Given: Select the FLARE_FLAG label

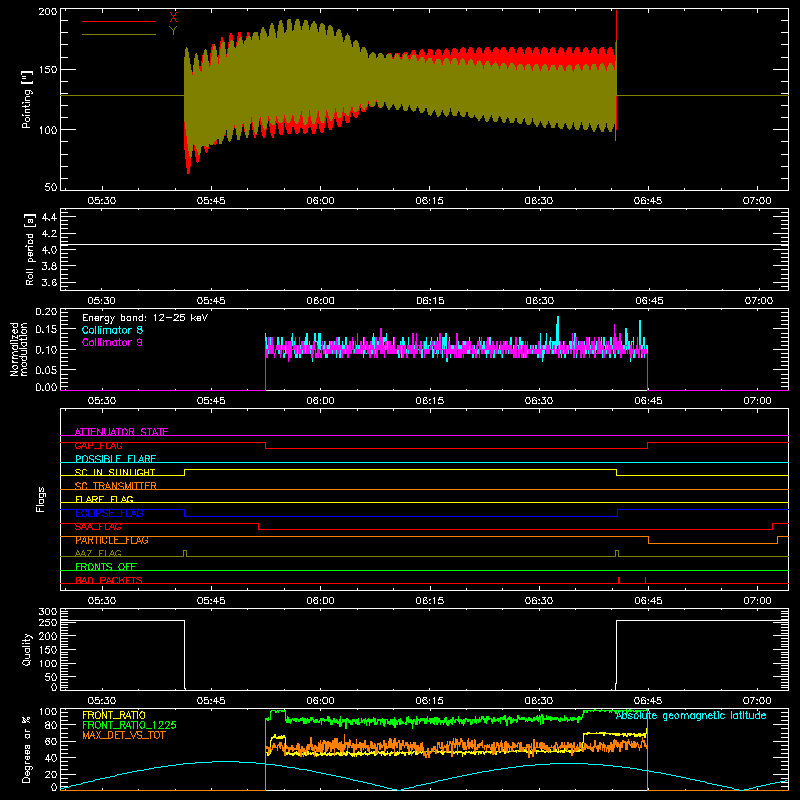Looking at the screenshot, I should 104,499.
